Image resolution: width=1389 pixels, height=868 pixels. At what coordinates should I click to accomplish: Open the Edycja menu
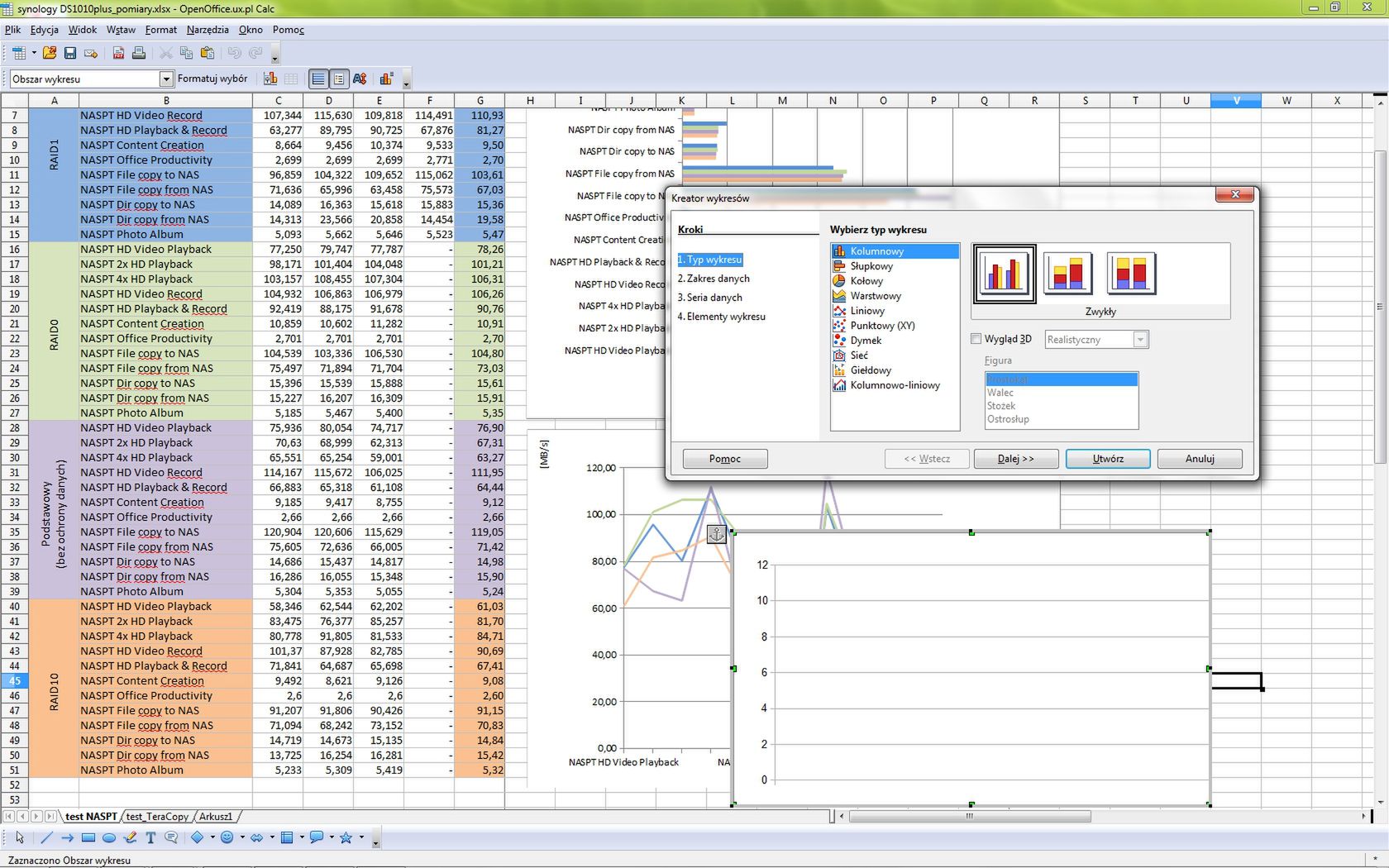(x=45, y=30)
